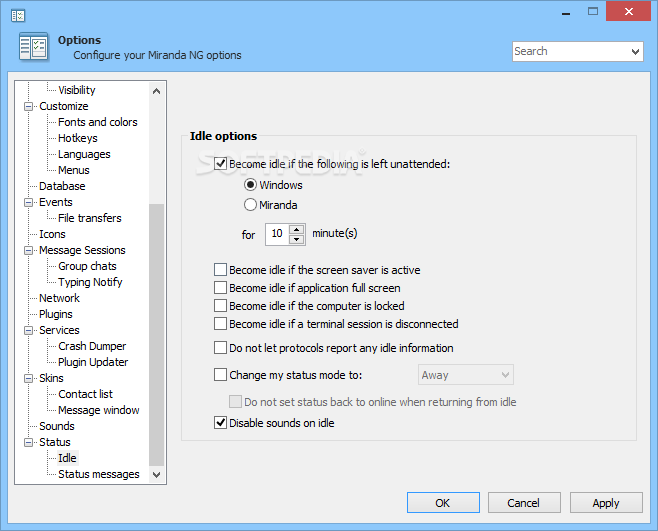Collapse the Events tree node

28,202
